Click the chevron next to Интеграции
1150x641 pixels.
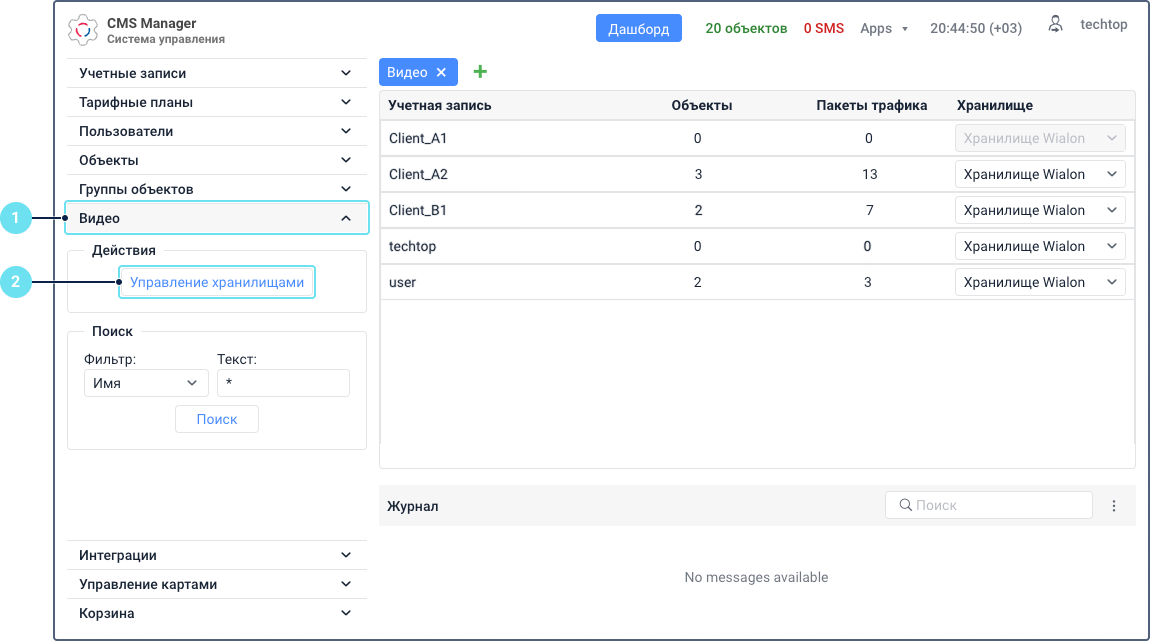tap(346, 554)
